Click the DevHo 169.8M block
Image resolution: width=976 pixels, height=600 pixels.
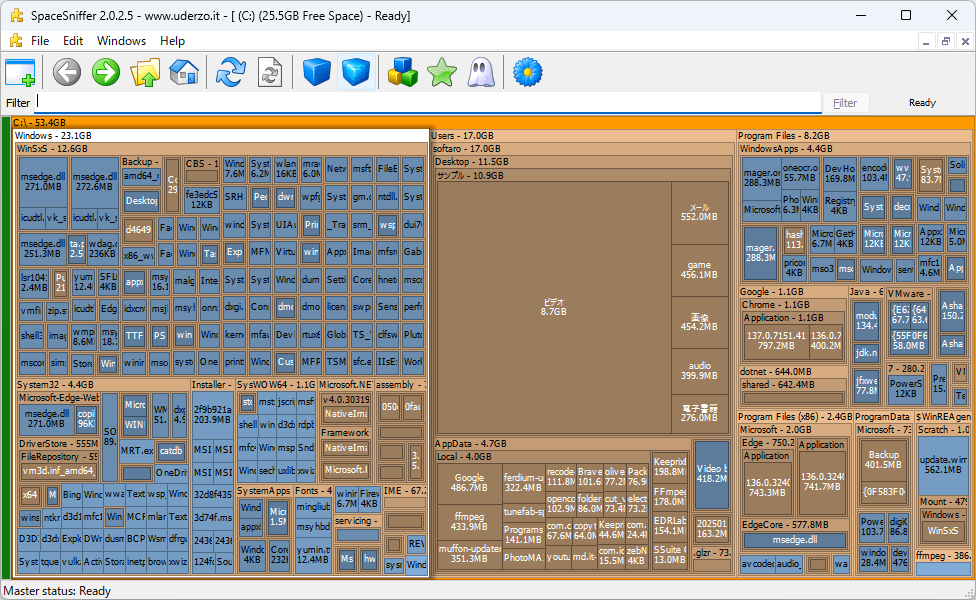840,174
